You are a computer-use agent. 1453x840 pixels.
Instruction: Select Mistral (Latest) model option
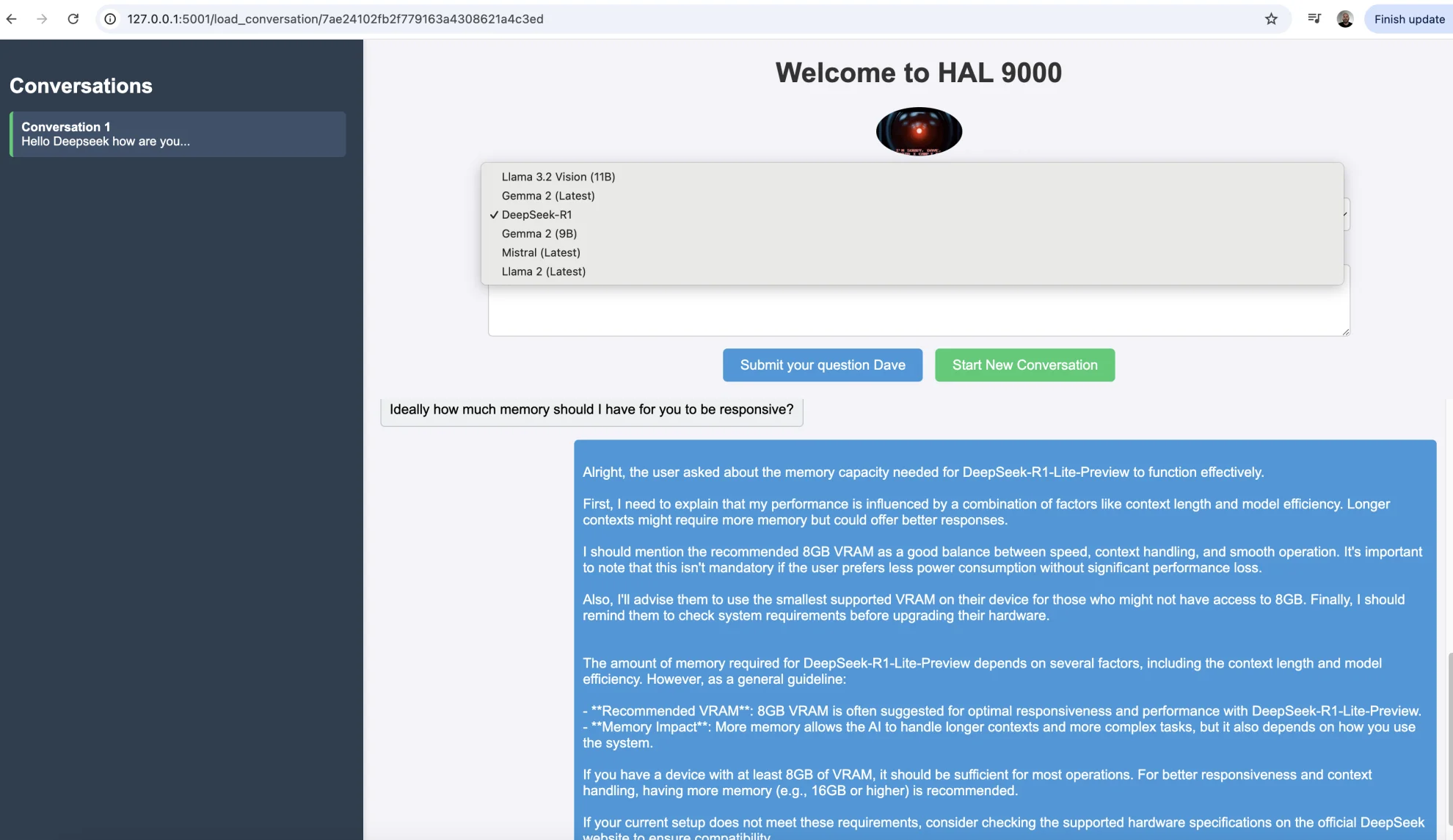tap(912, 253)
